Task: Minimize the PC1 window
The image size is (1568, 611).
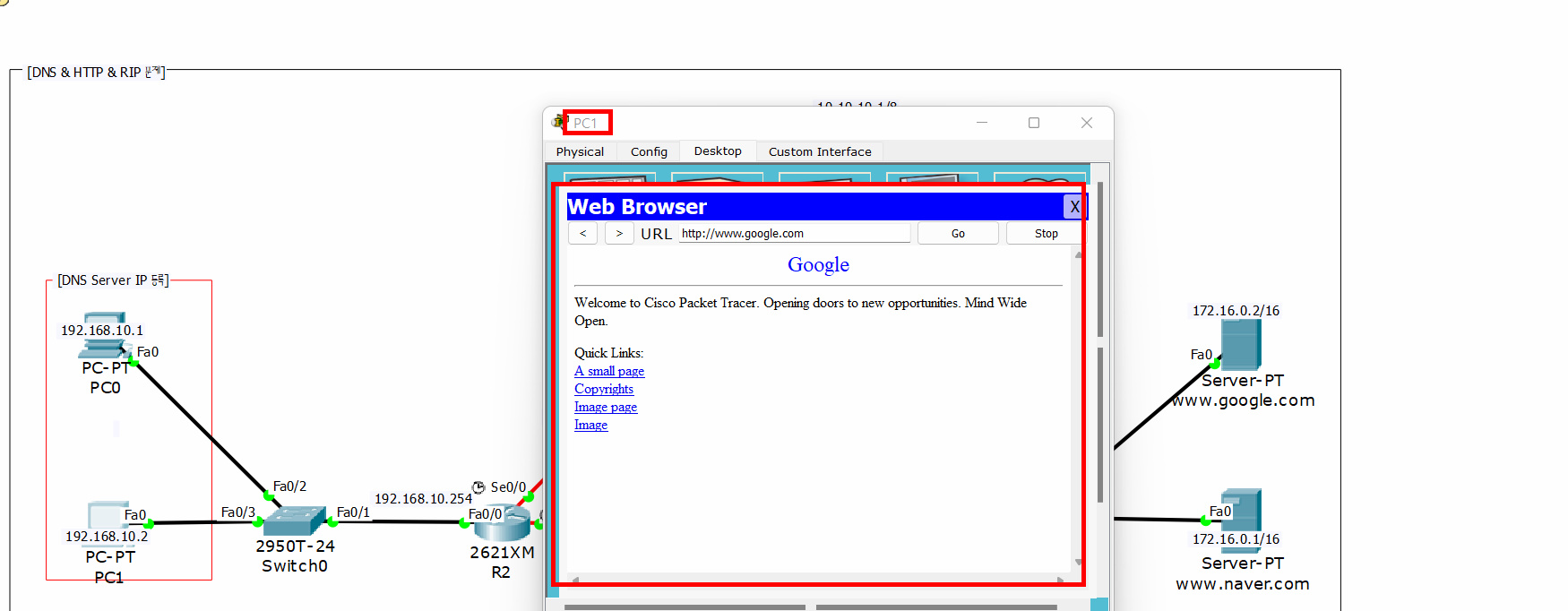Action: (982, 123)
